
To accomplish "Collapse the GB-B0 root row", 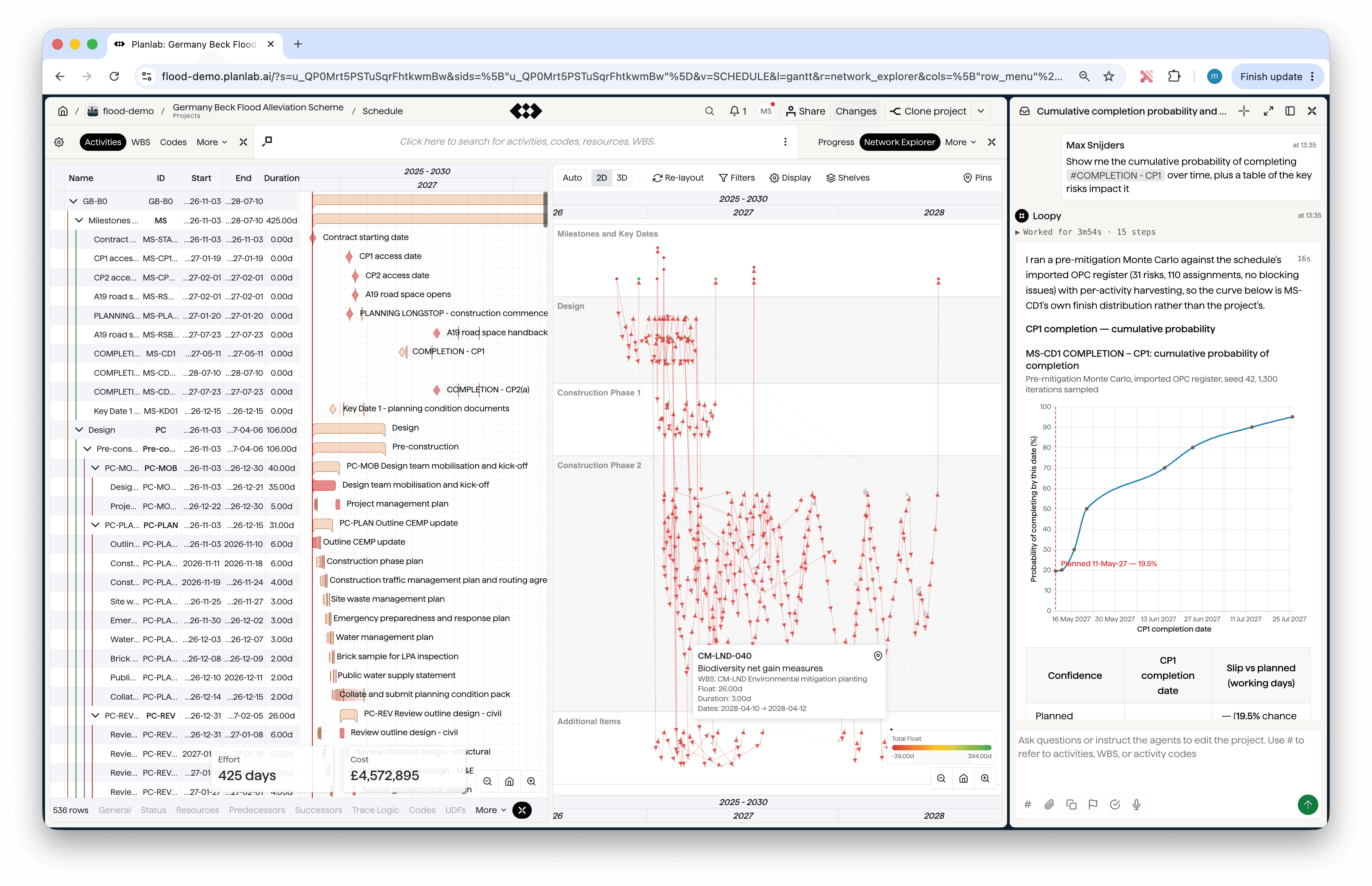I will [73, 201].
